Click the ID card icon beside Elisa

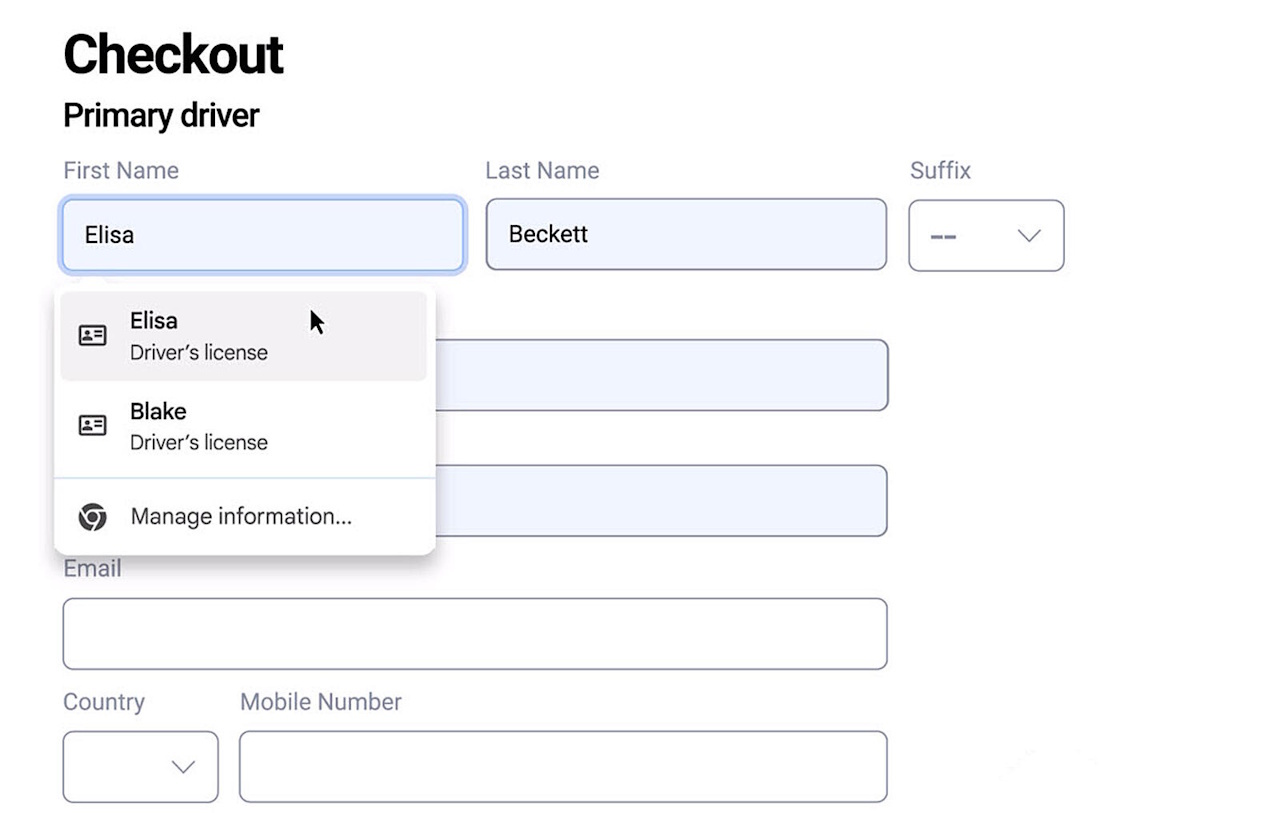pyautogui.click(x=92, y=336)
